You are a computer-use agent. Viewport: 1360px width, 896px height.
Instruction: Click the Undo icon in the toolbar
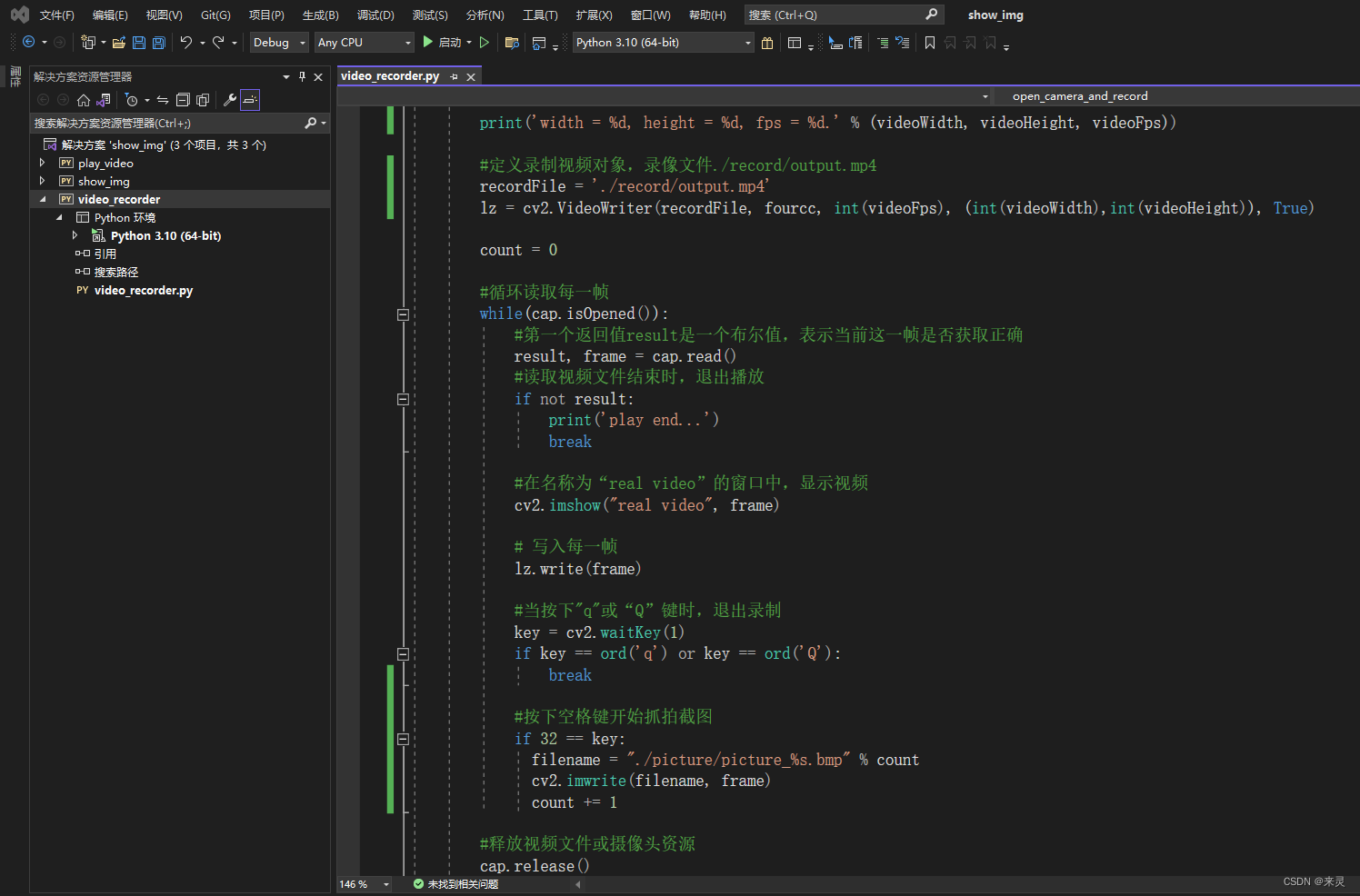click(x=187, y=43)
